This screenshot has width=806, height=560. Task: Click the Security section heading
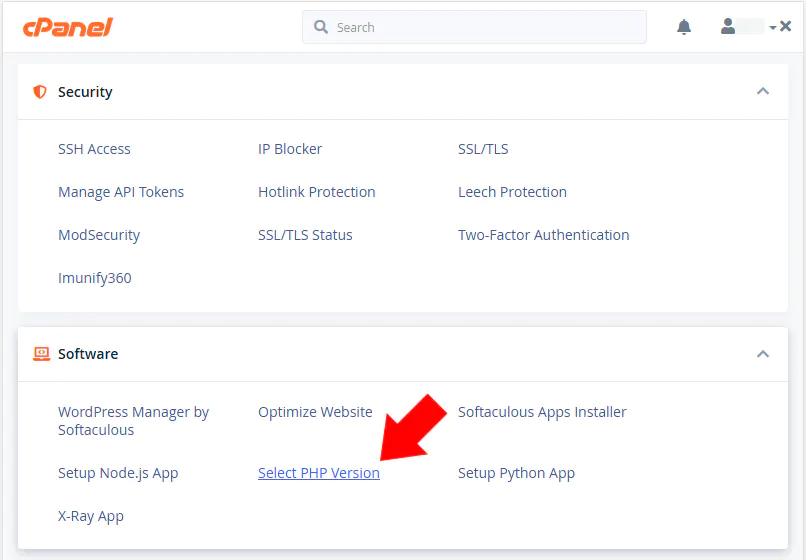[x=85, y=92]
